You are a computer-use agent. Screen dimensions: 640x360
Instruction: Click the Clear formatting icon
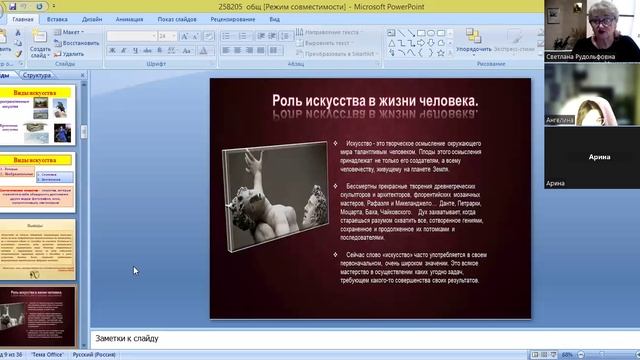[209, 36]
